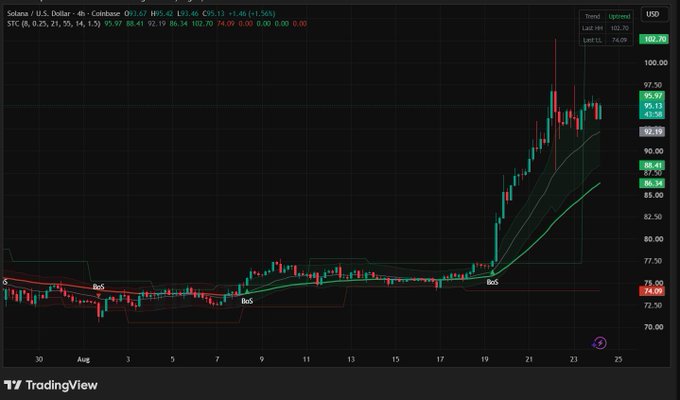Screen dimensions: 680x400
Task: Click the 43:58 candle countdown label
Action: point(653,115)
